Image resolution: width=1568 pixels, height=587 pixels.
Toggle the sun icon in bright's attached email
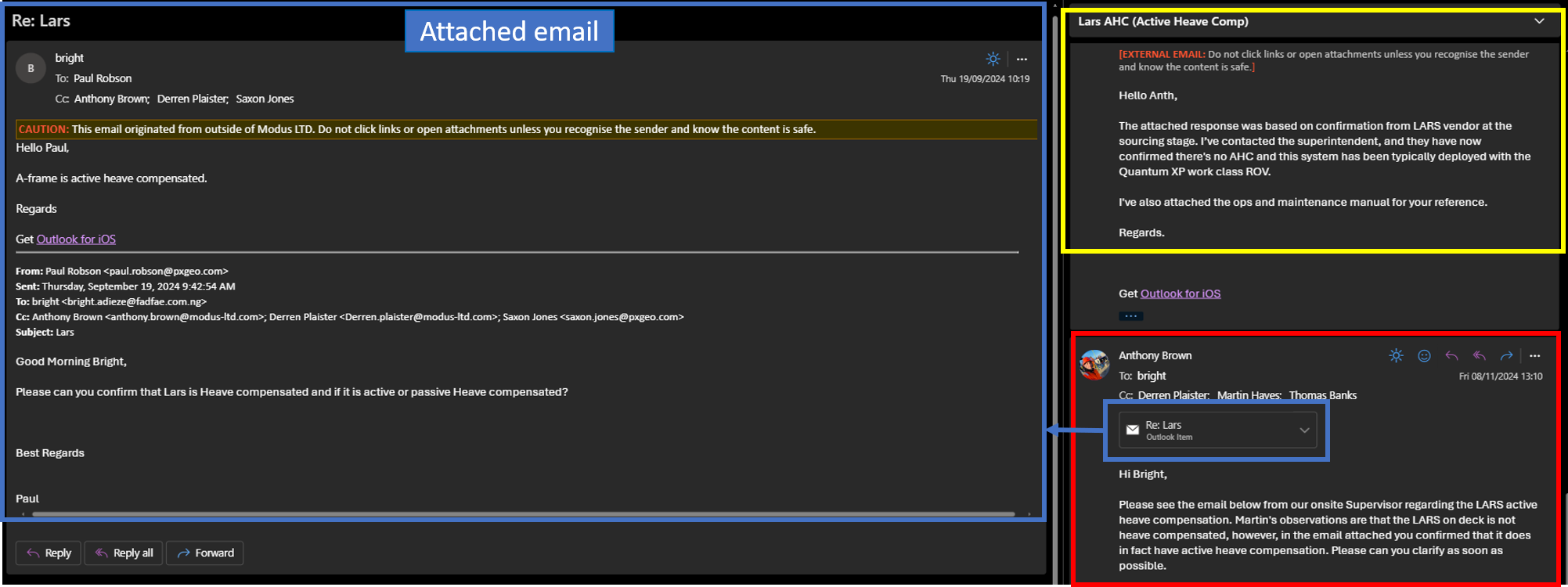[x=993, y=59]
